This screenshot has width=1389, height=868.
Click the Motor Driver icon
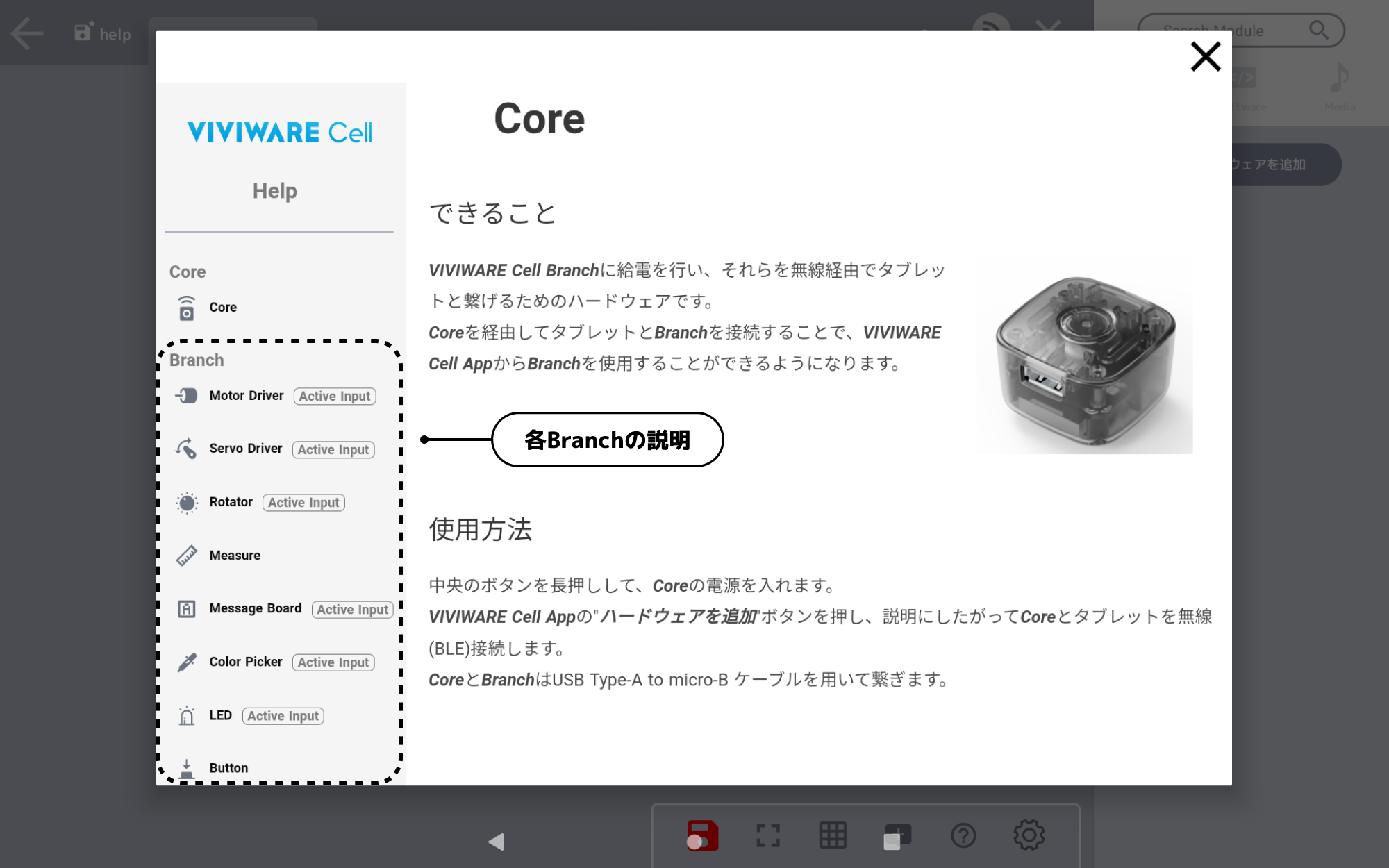click(x=186, y=395)
